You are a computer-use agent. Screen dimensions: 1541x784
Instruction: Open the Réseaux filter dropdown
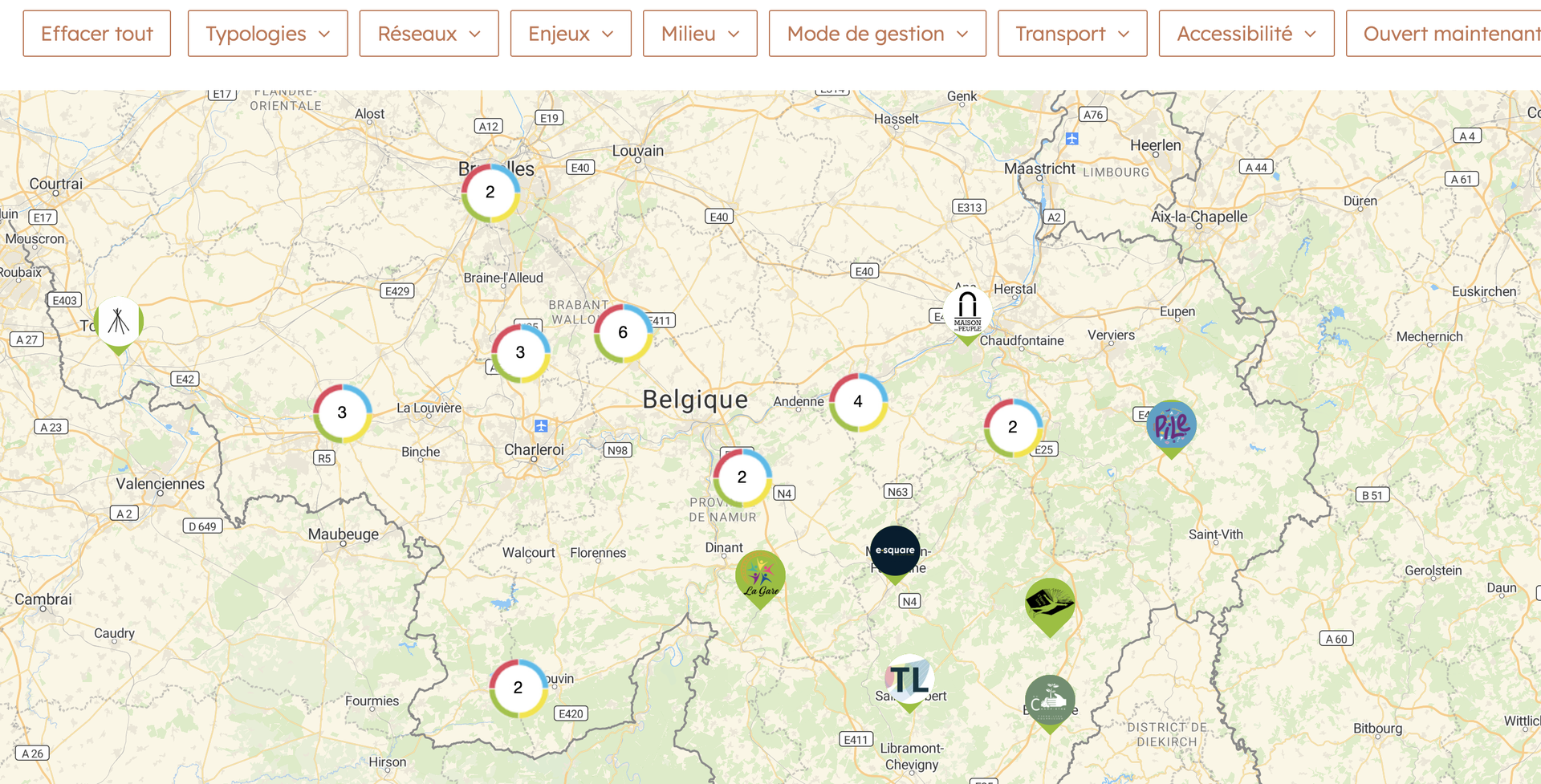tap(429, 34)
